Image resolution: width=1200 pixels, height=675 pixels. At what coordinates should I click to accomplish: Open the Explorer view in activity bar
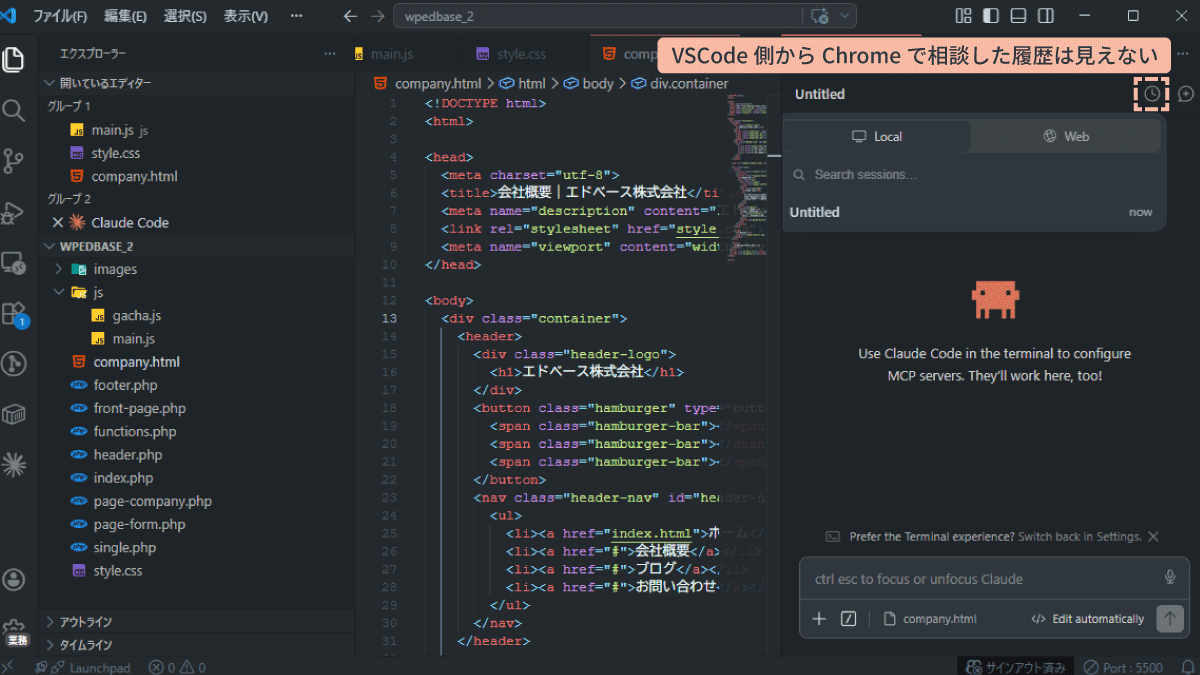point(14,59)
